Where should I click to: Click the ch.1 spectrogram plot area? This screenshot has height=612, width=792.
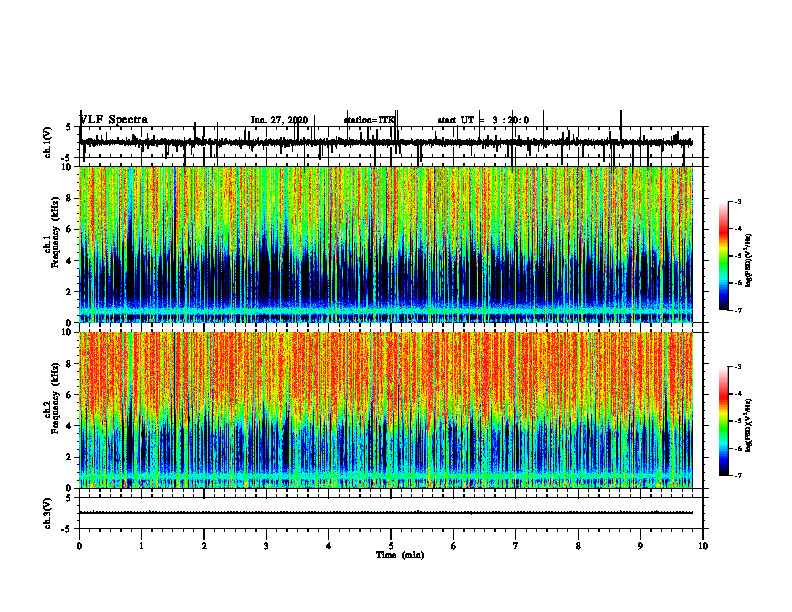tap(386, 244)
